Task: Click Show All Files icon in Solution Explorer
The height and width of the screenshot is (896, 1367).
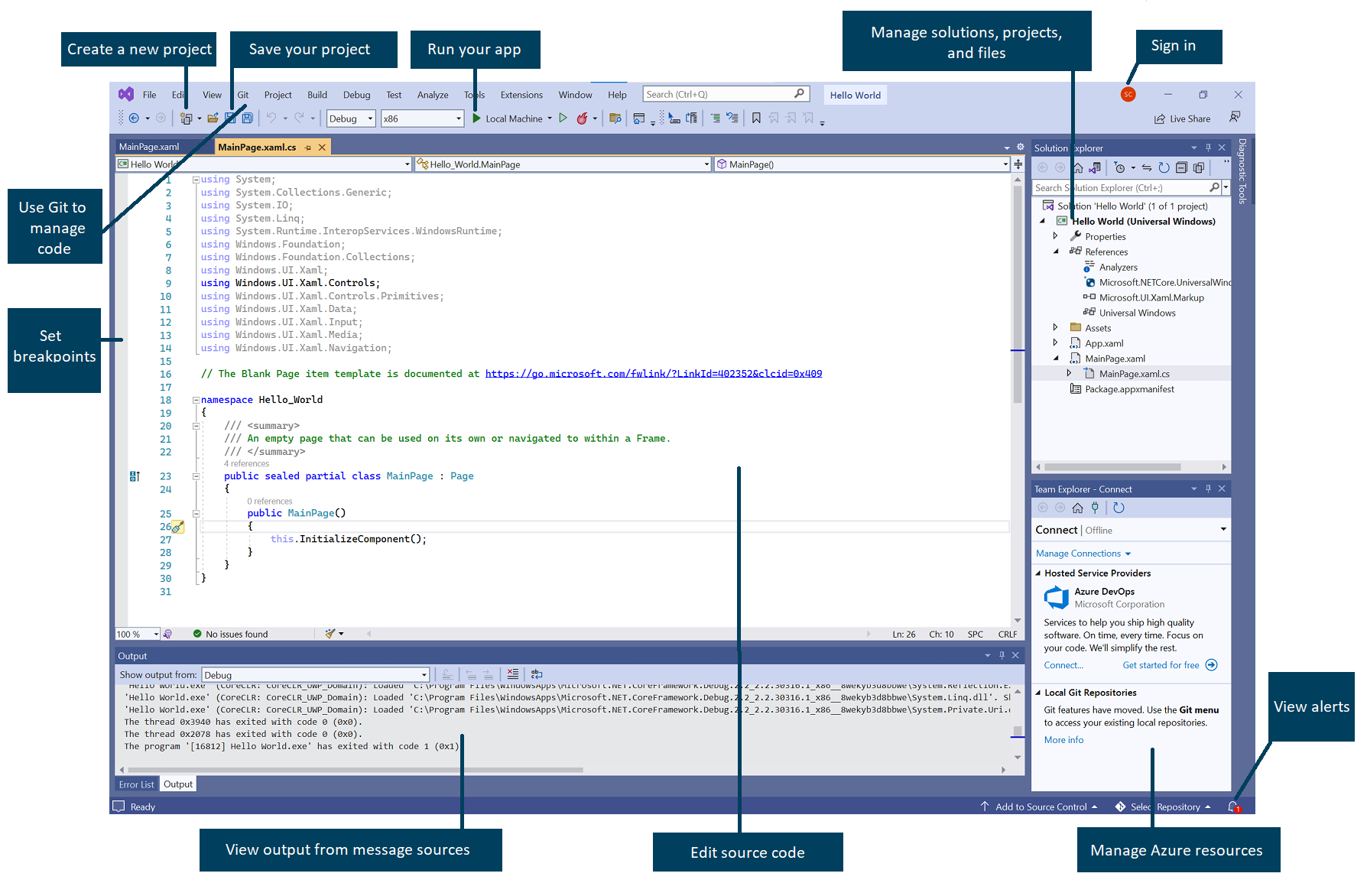Action: [x=1199, y=167]
